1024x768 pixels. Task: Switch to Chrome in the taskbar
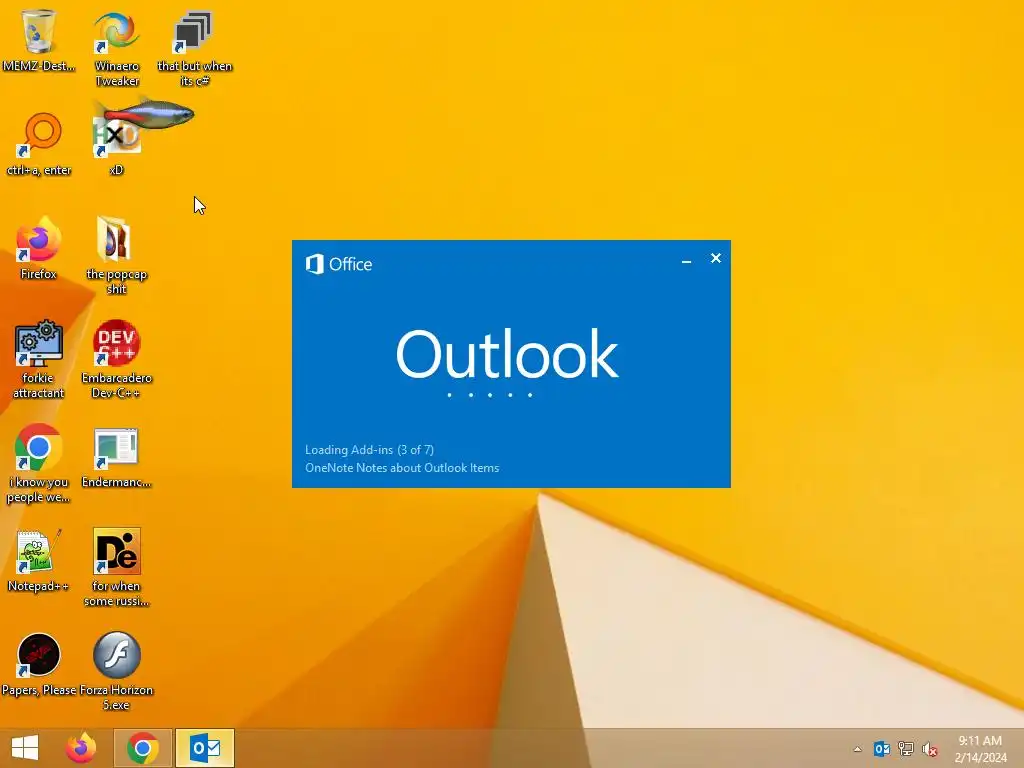click(x=143, y=748)
